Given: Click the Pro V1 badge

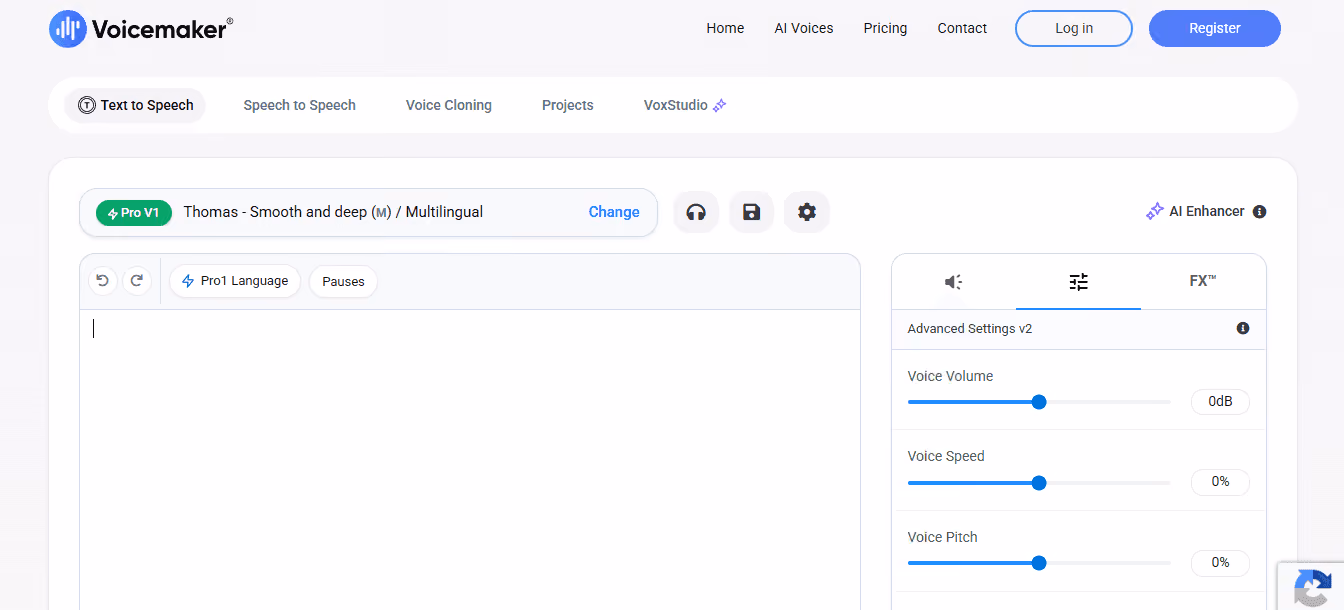Looking at the screenshot, I should point(134,212).
